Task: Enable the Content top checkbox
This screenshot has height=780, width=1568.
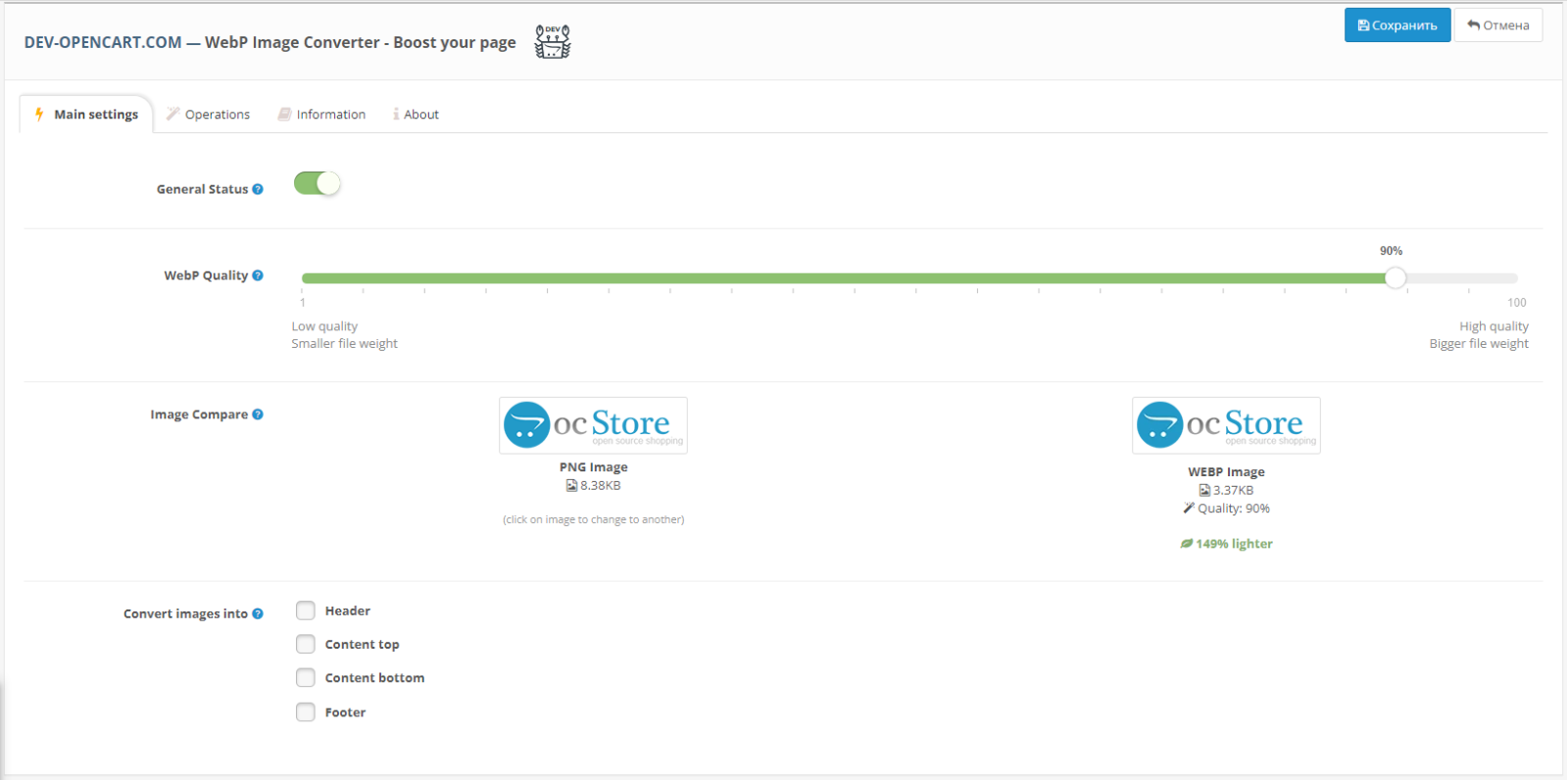Action: (306, 644)
